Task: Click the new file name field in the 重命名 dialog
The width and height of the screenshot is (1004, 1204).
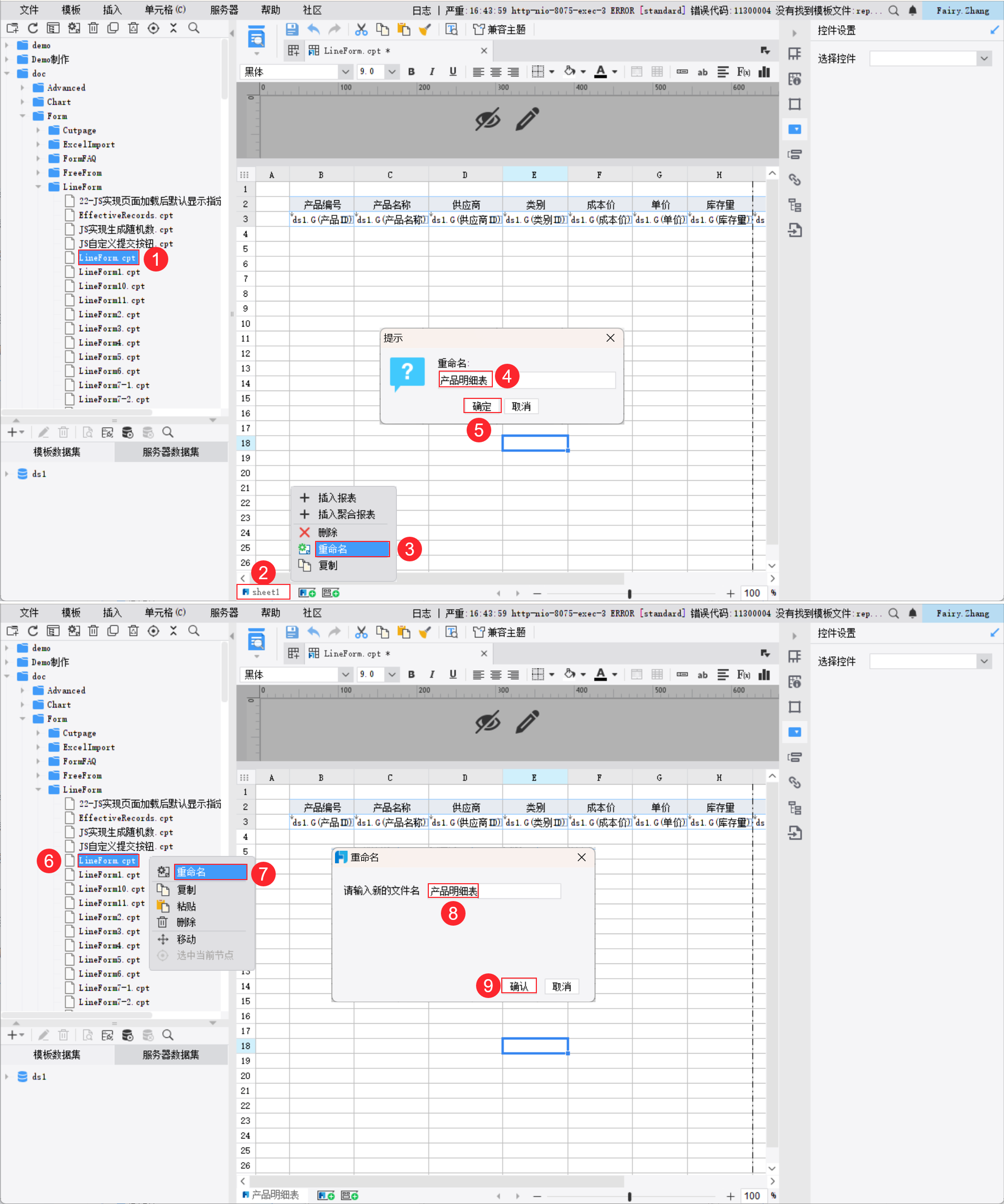Action: (494, 891)
